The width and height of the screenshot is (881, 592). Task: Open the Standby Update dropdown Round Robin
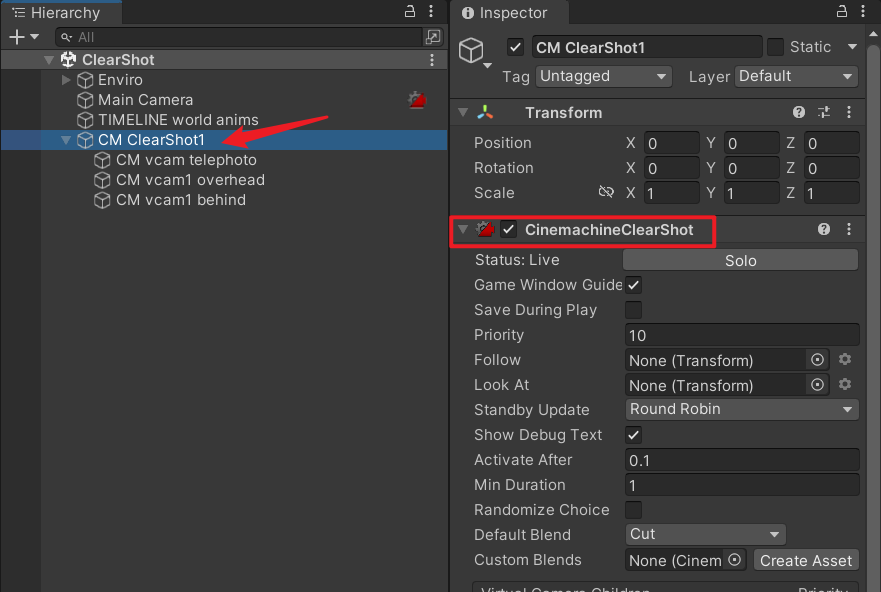(742, 409)
